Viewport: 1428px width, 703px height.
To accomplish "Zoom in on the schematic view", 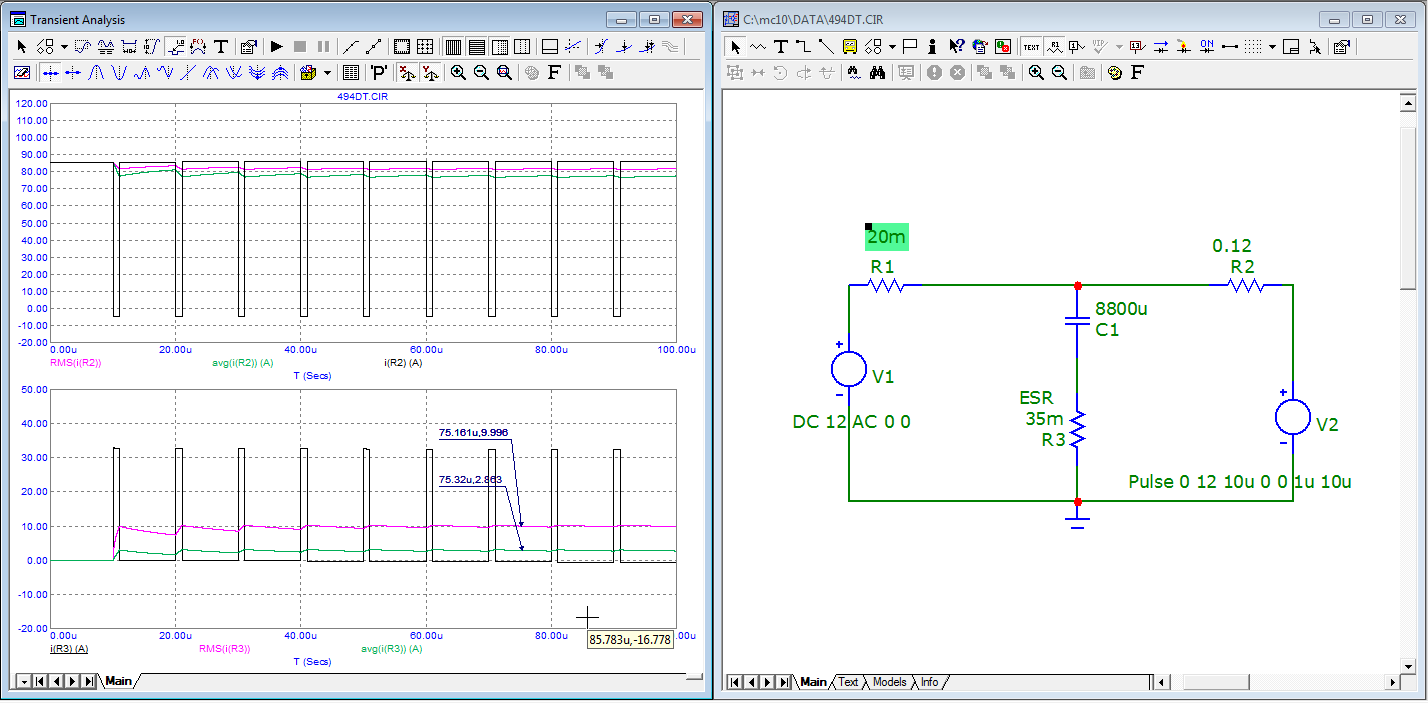I will click(x=1036, y=72).
